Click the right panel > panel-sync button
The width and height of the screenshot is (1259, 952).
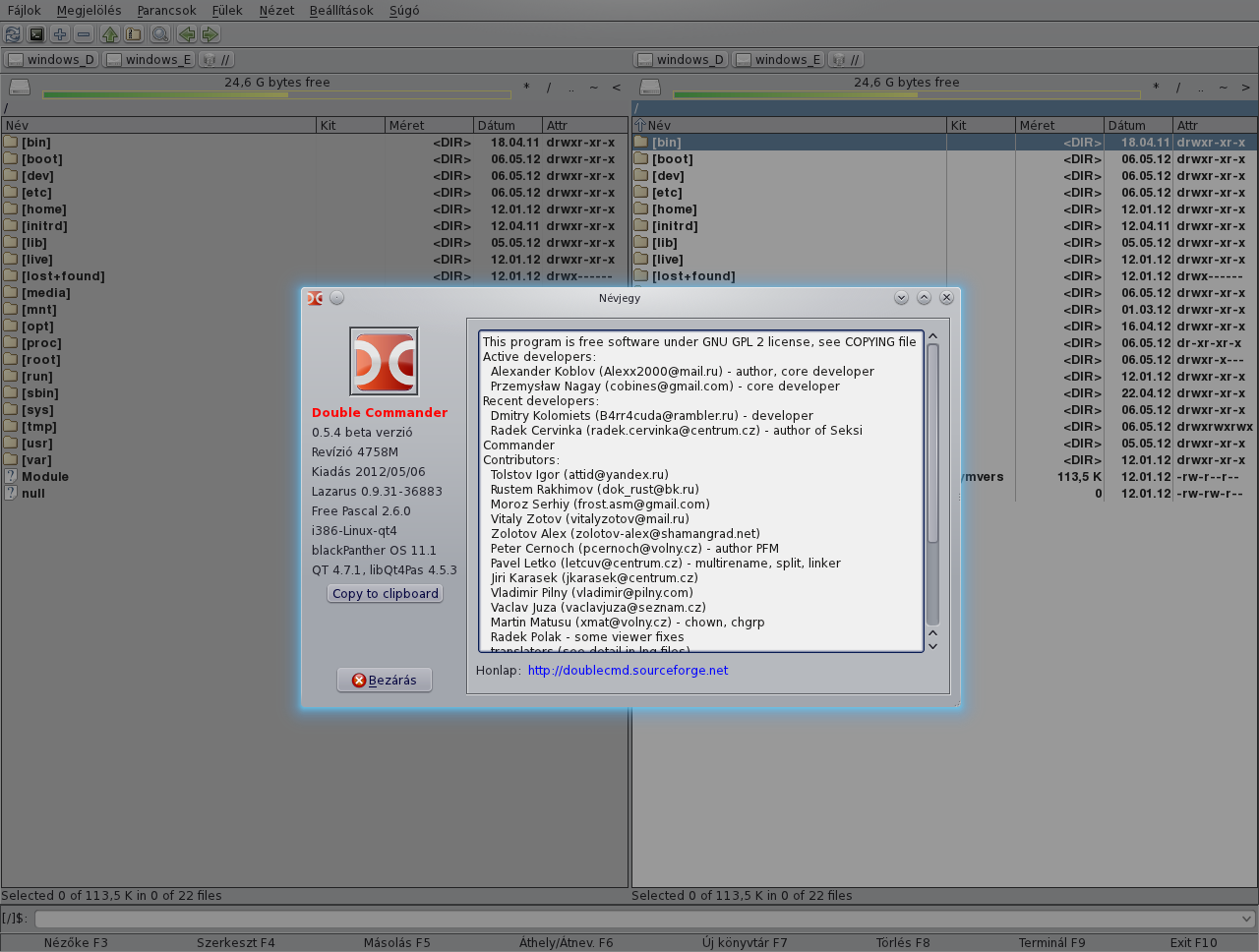(x=1246, y=88)
